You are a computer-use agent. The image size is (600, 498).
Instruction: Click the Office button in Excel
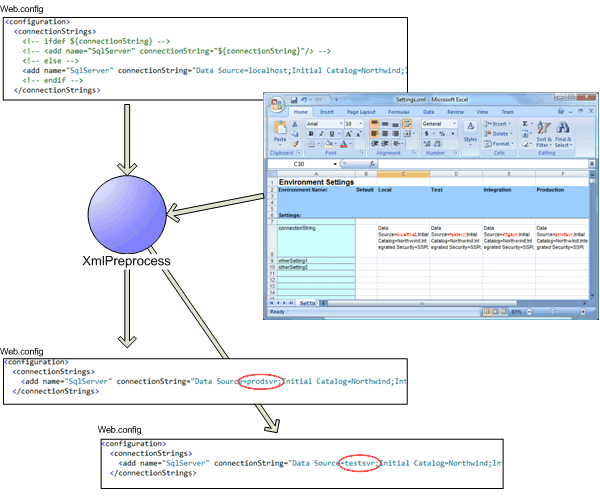[275, 102]
